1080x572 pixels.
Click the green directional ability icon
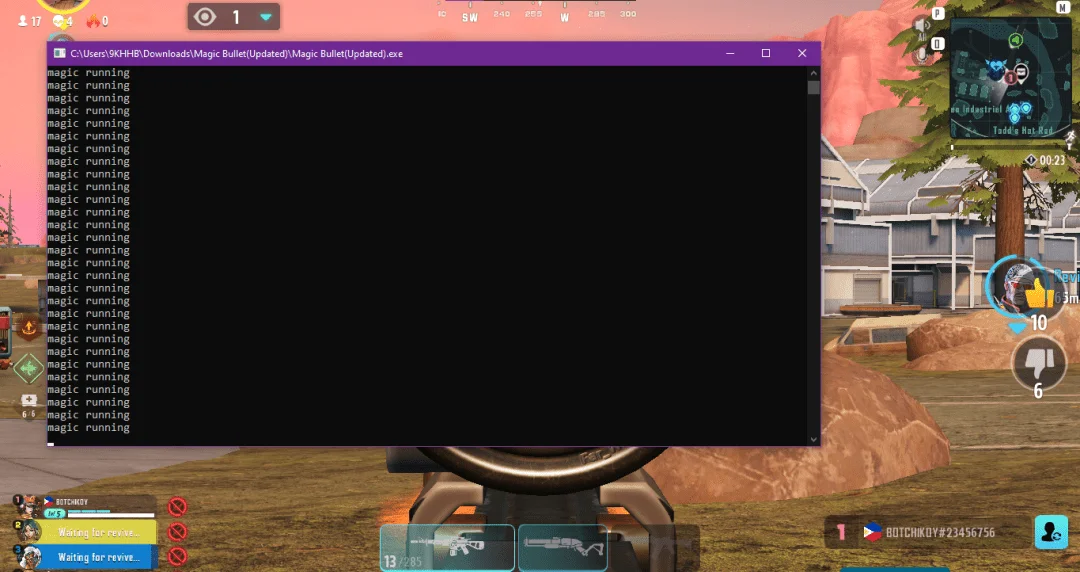28,369
